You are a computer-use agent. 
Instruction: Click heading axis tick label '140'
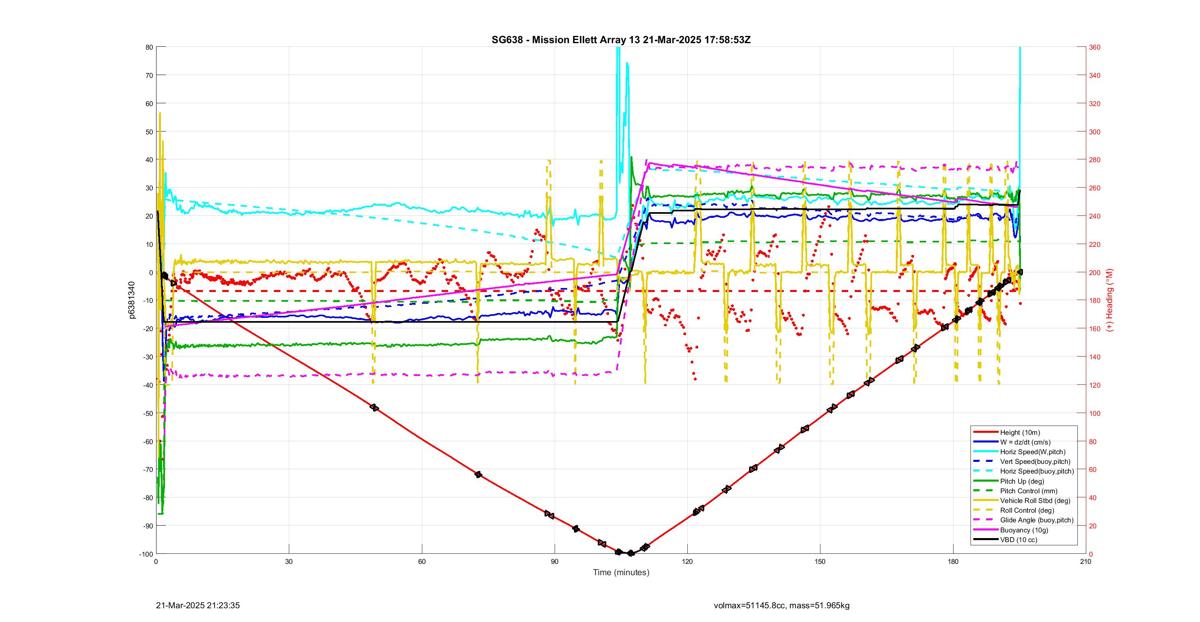(x=1095, y=357)
